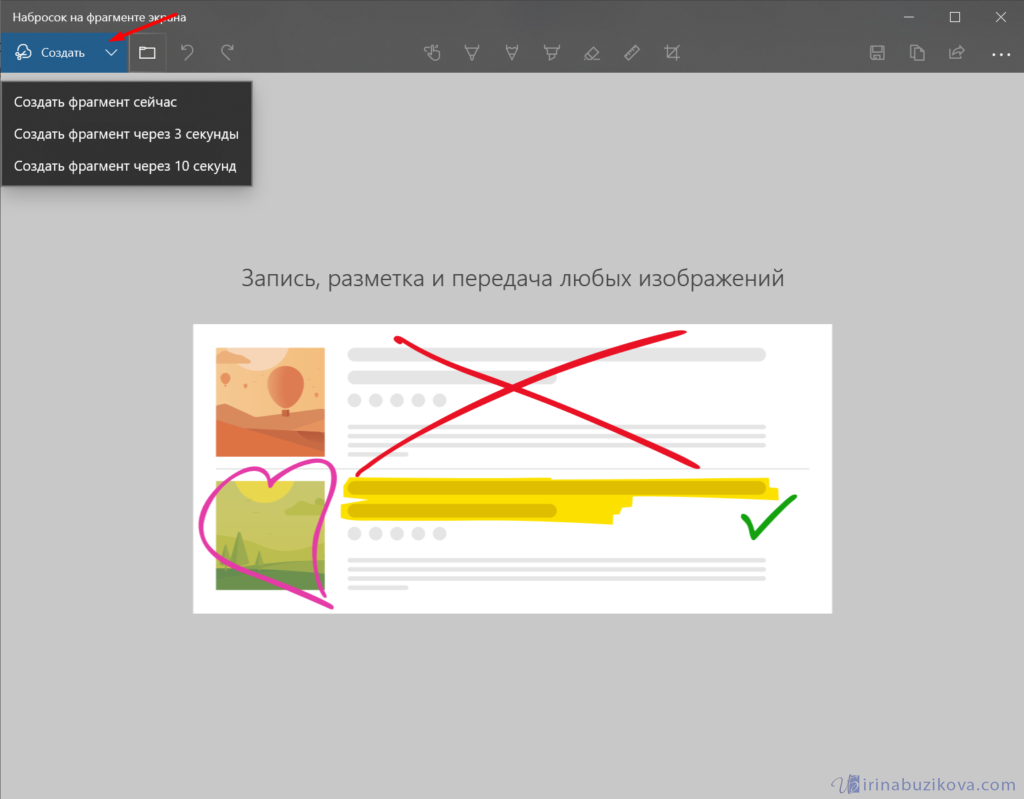
Task: Activate the crop image tool
Action: point(672,52)
